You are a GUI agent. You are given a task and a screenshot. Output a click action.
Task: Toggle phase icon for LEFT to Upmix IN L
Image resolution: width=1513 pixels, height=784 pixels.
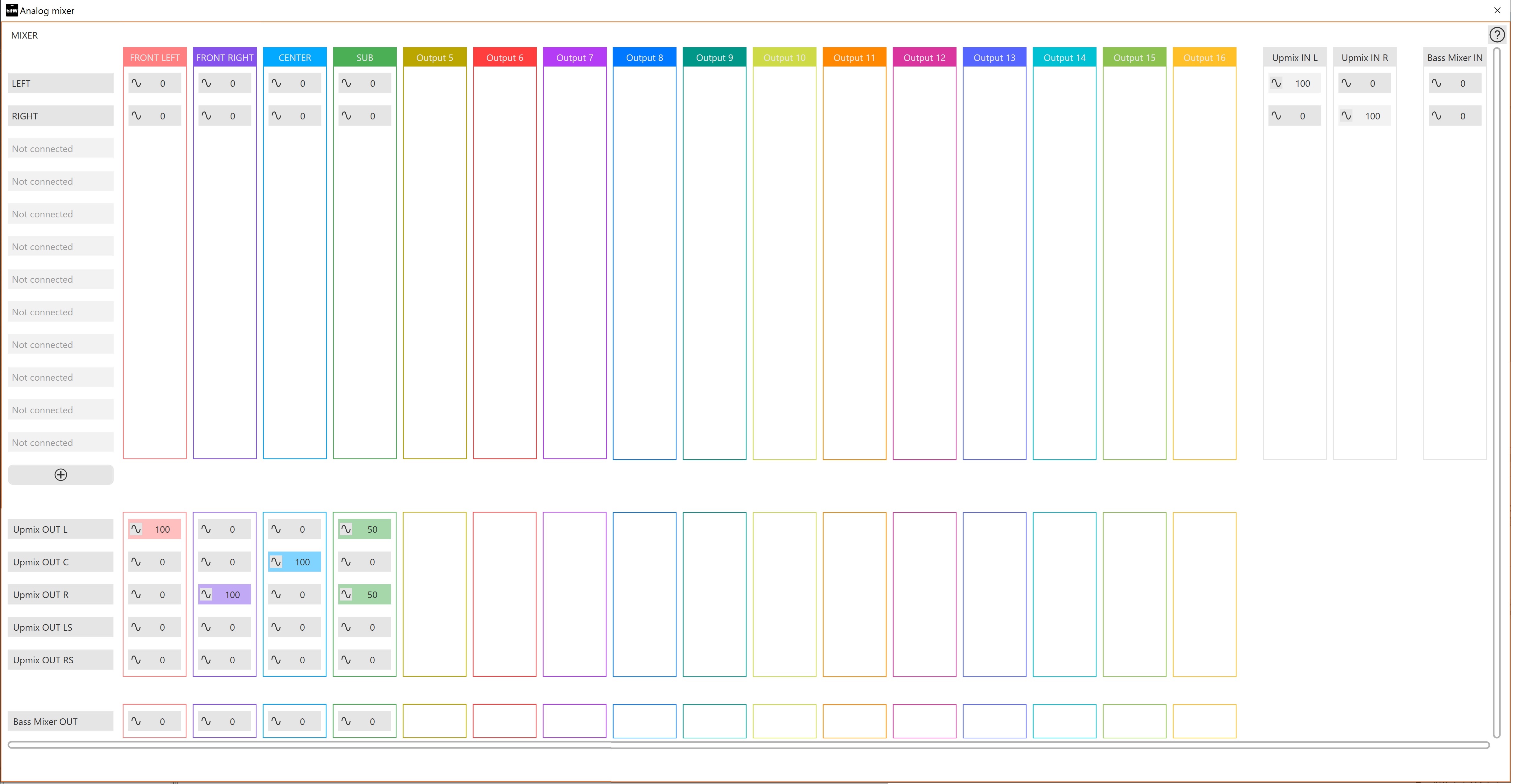point(1276,83)
